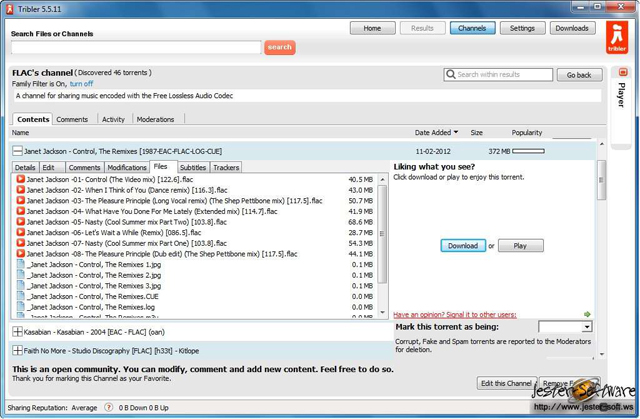Click play icon beside Nasty Part Two track
The image size is (640, 419).
(21, 221)
